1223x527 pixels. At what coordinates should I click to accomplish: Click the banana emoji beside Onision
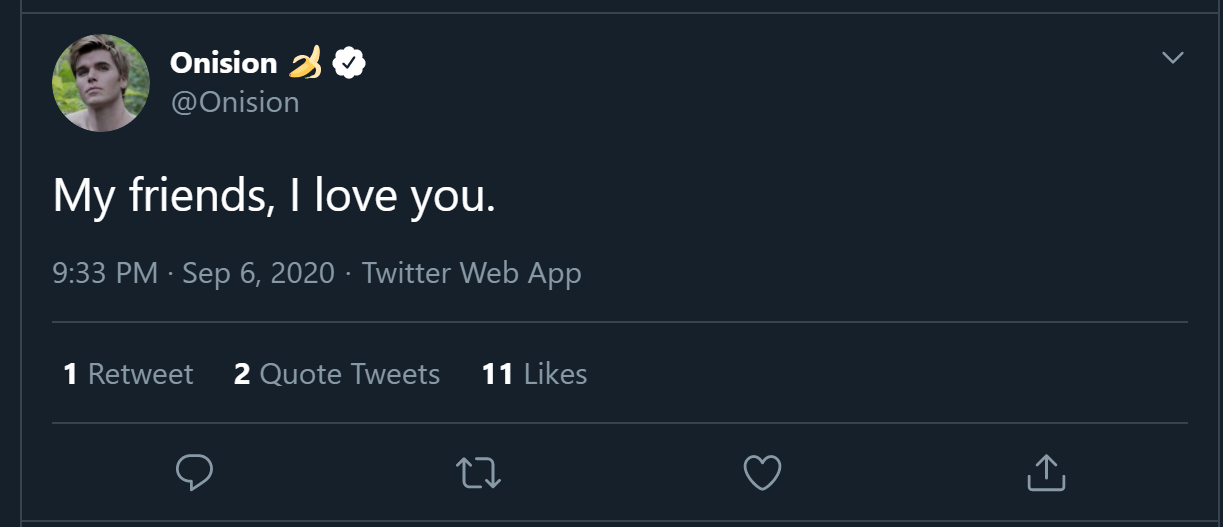click(x=305, y=63)
